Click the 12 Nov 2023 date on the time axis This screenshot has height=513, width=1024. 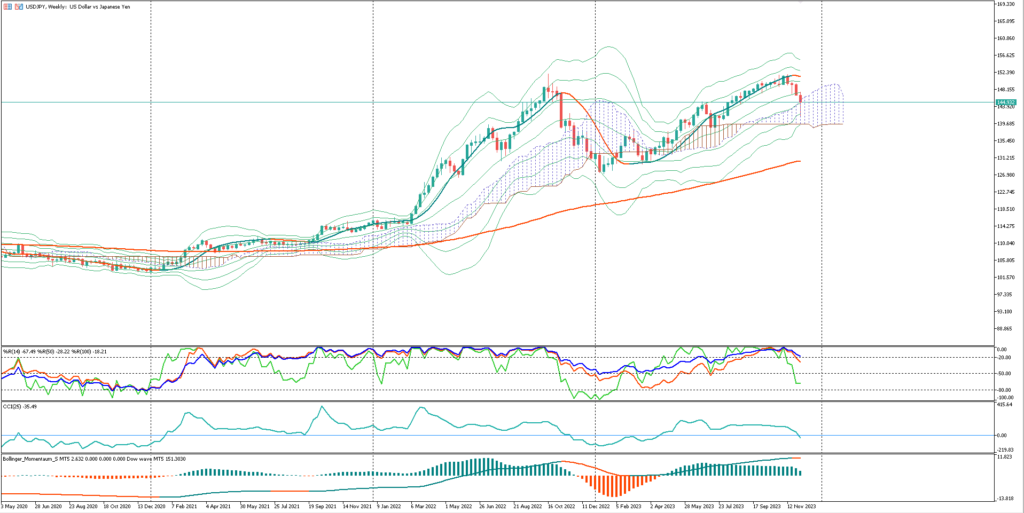[x=804, y=507]
